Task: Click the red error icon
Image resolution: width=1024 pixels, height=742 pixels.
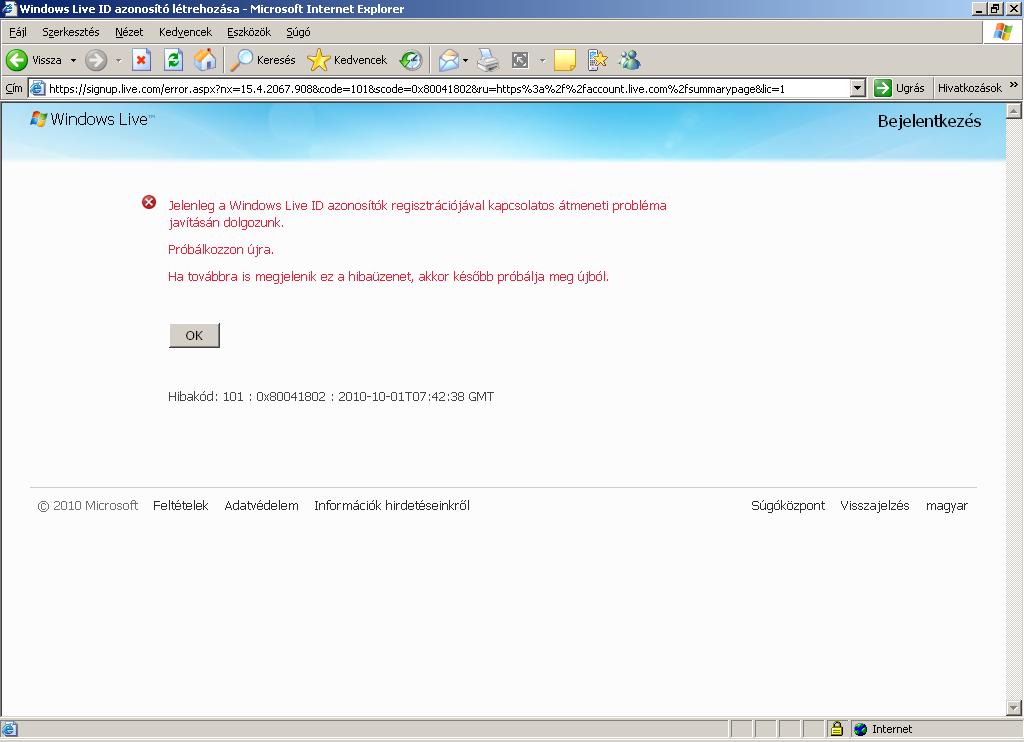Action: (x=149, y=202)
